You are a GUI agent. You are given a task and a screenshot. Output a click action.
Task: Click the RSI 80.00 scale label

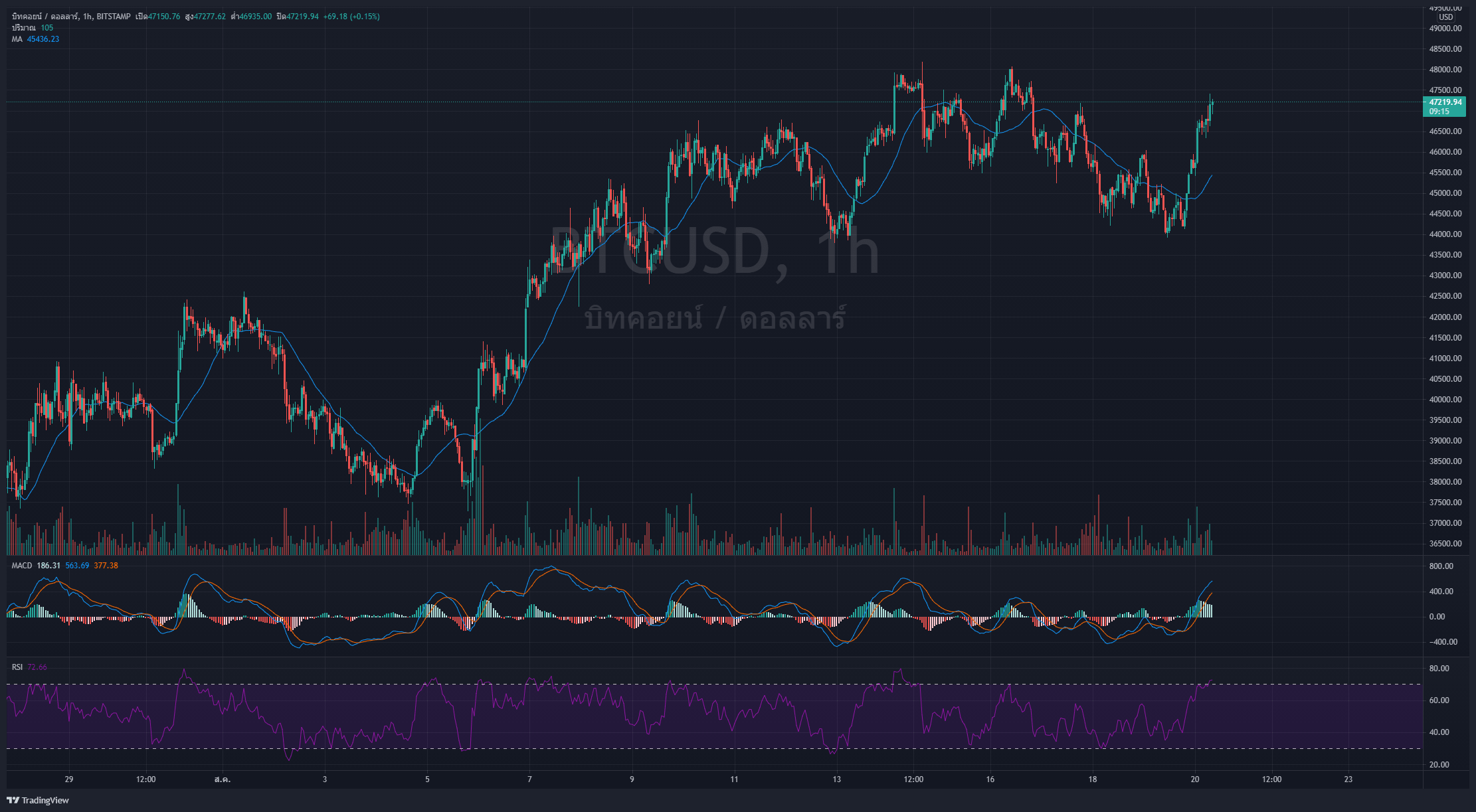[x=1439, y=669]
